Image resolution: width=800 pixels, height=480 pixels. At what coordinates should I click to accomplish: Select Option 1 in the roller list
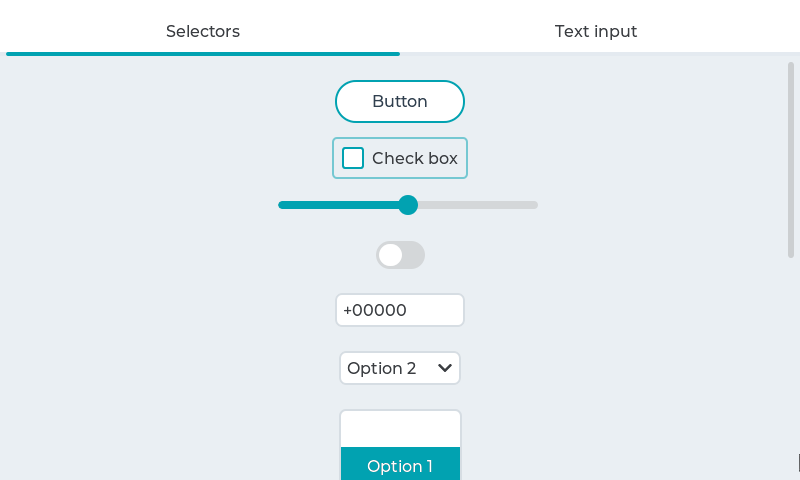click(x=400, y=466)
